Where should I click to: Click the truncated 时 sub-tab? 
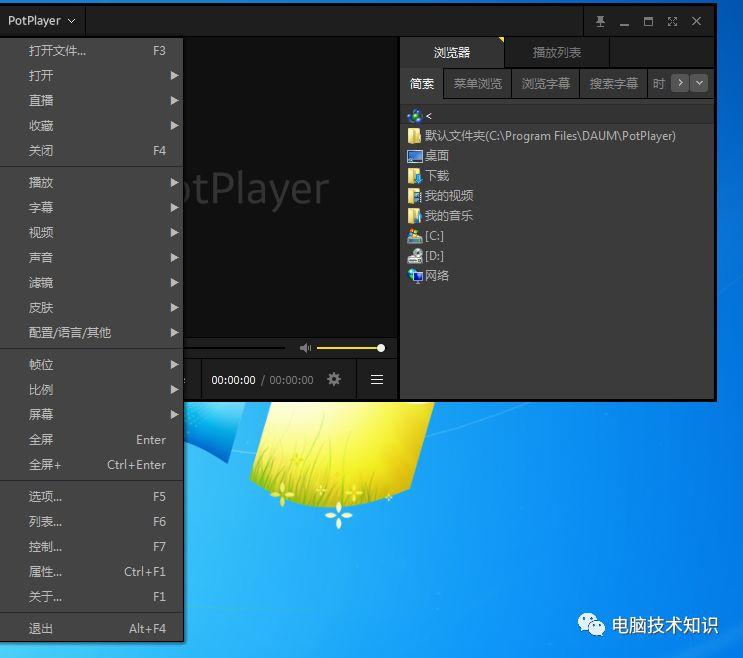[x=659, y=84]
